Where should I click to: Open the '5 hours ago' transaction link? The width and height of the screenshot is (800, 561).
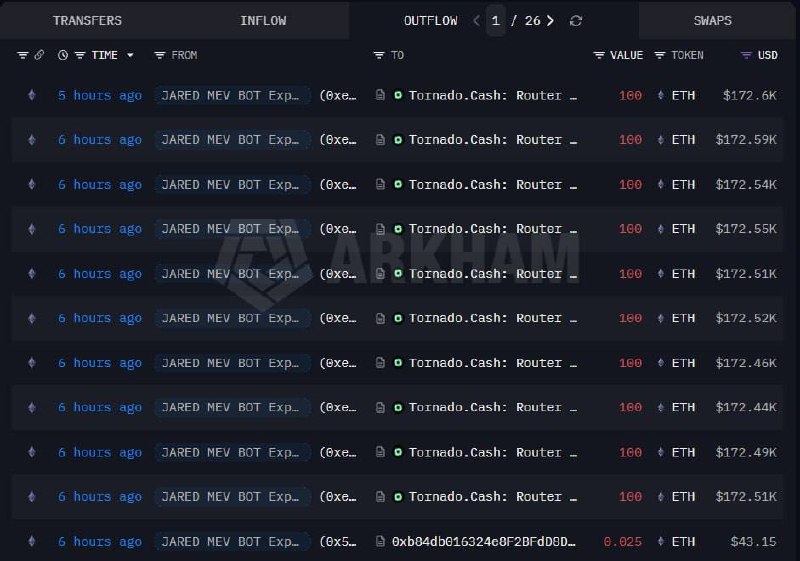pyautogui.click(x=100, y=95)
